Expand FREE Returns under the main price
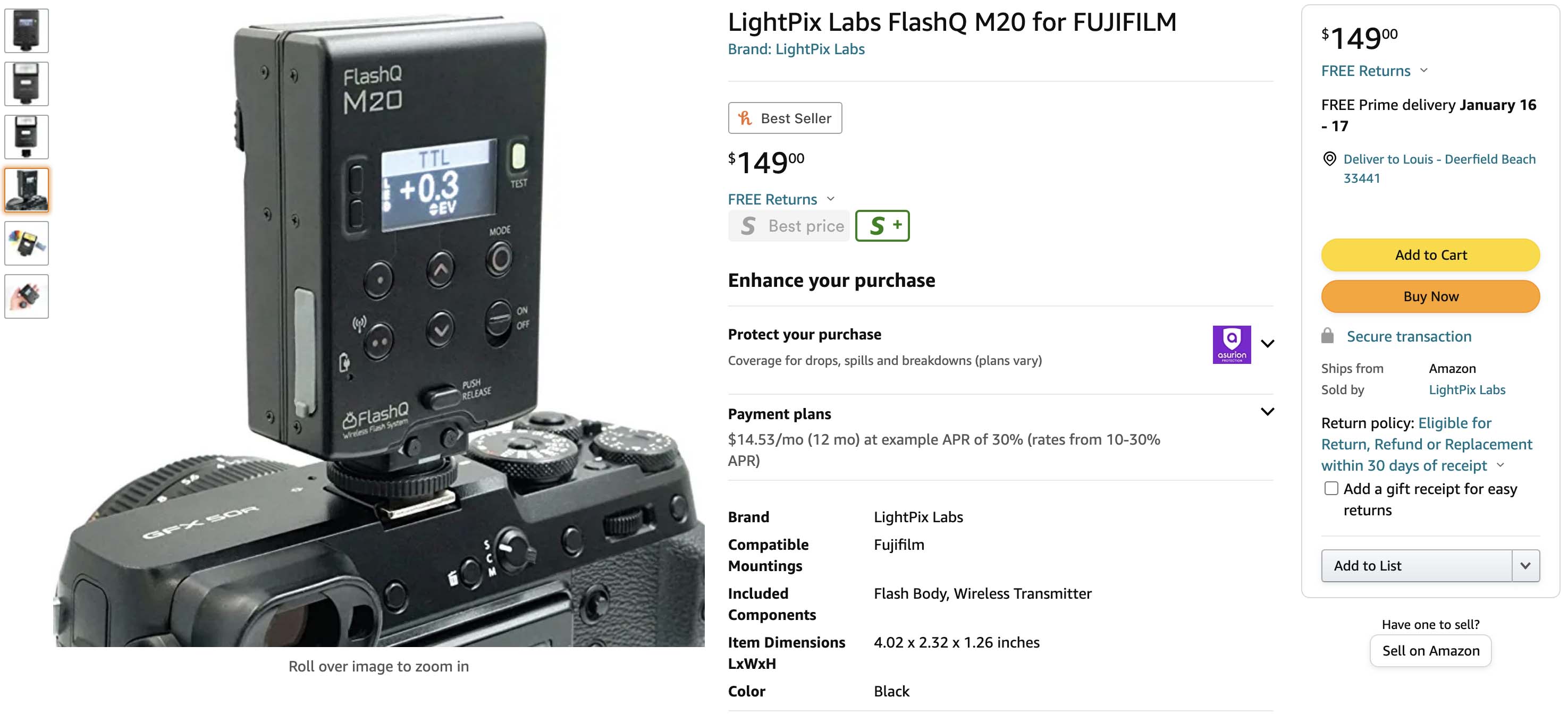Image resolution: width=1568 pixels, height=714 pixels. 830,199
